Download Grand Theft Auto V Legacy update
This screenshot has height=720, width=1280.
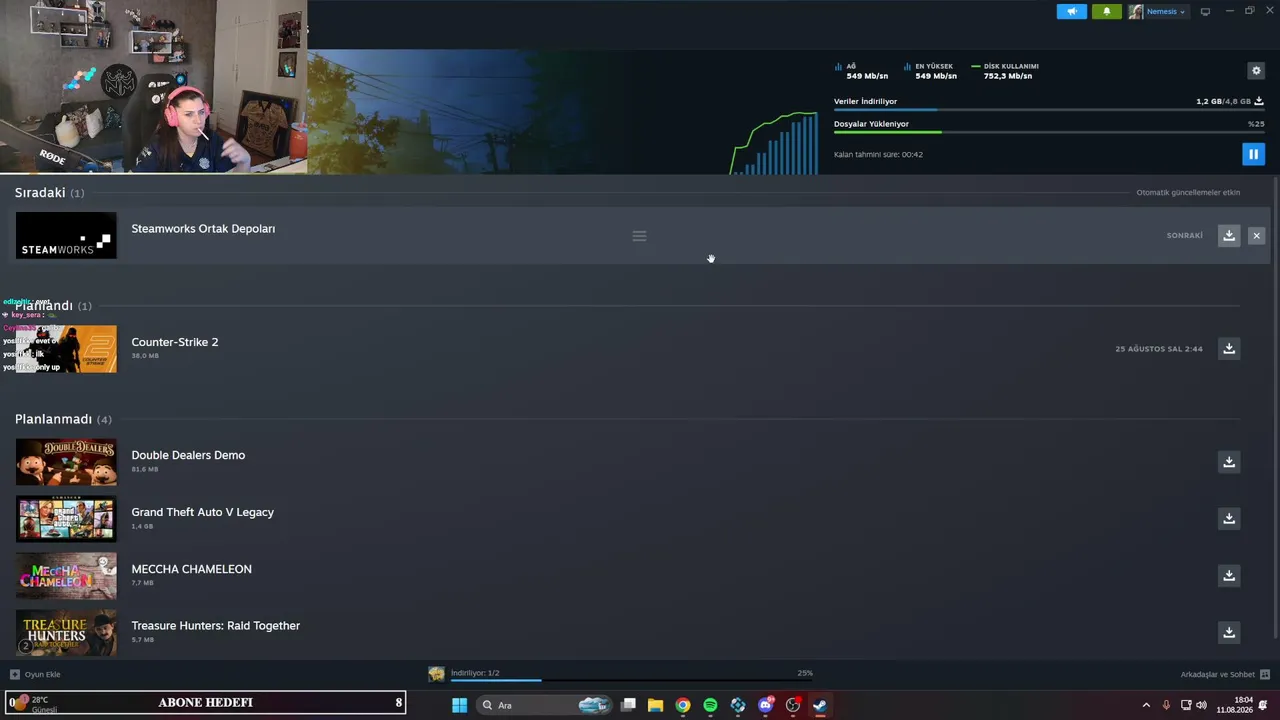(x=1229, y=519)
